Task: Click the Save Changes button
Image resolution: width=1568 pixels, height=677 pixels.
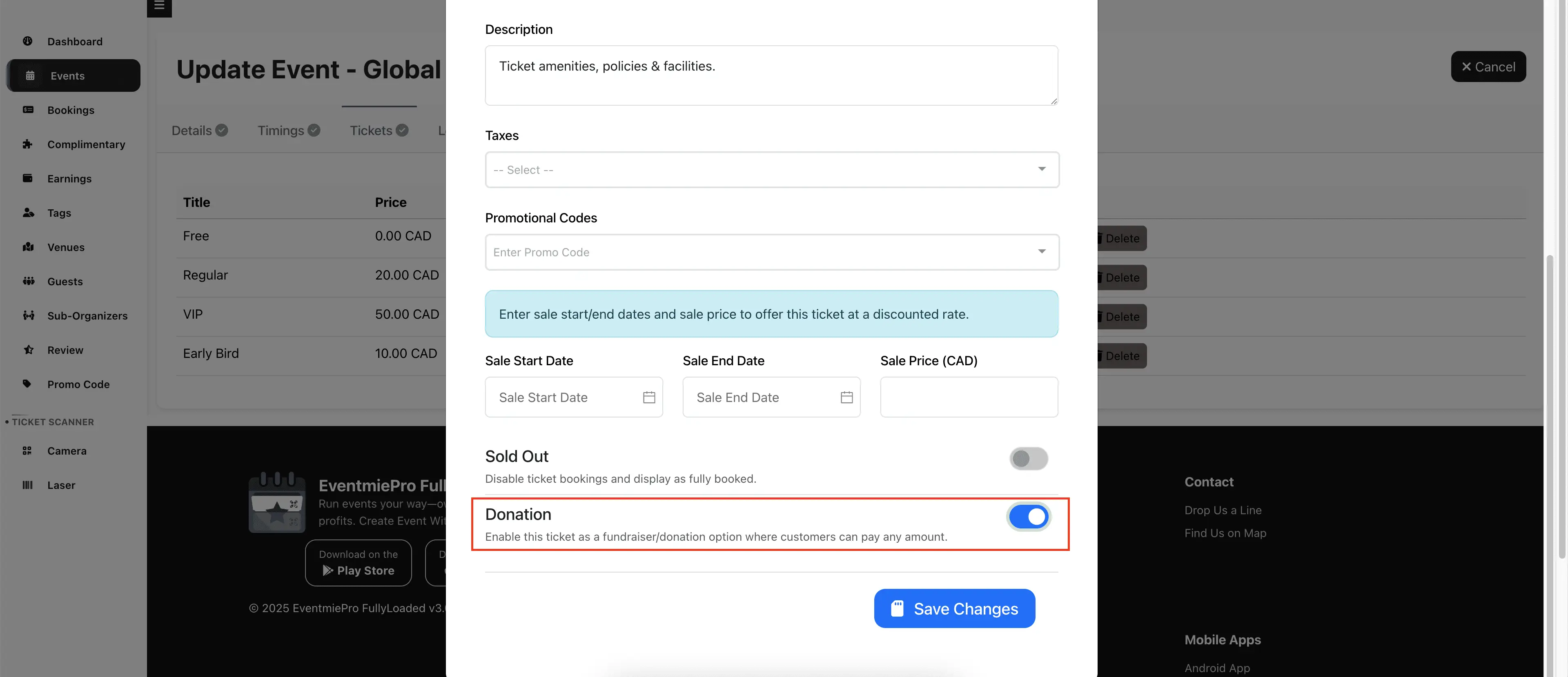Action: click(x=954, y=608)
